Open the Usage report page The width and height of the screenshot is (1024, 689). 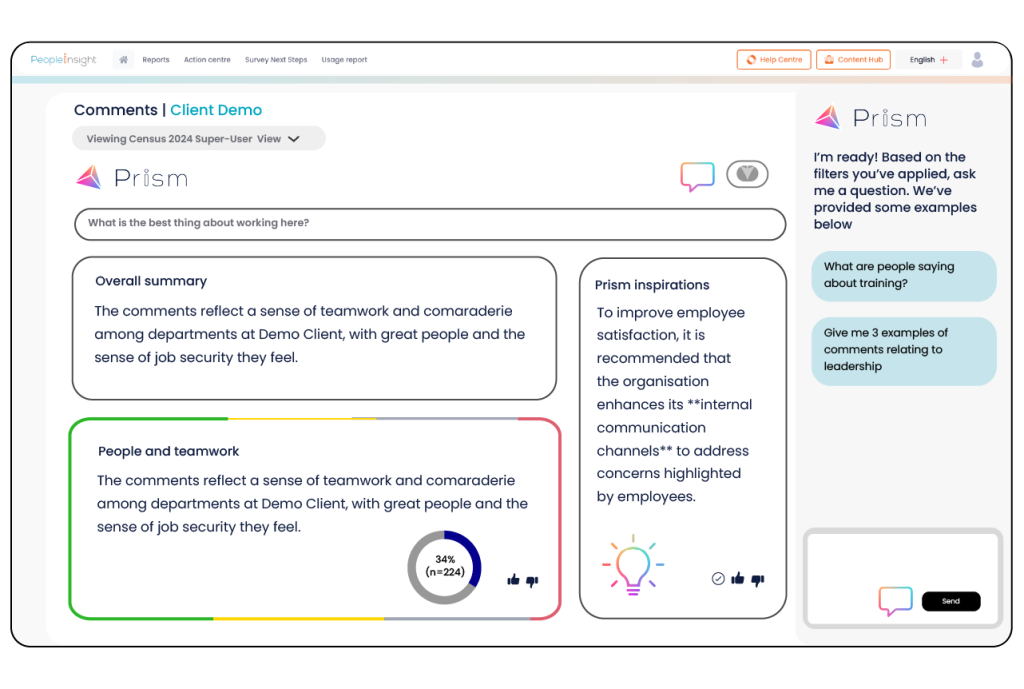[x=344, y=59]
